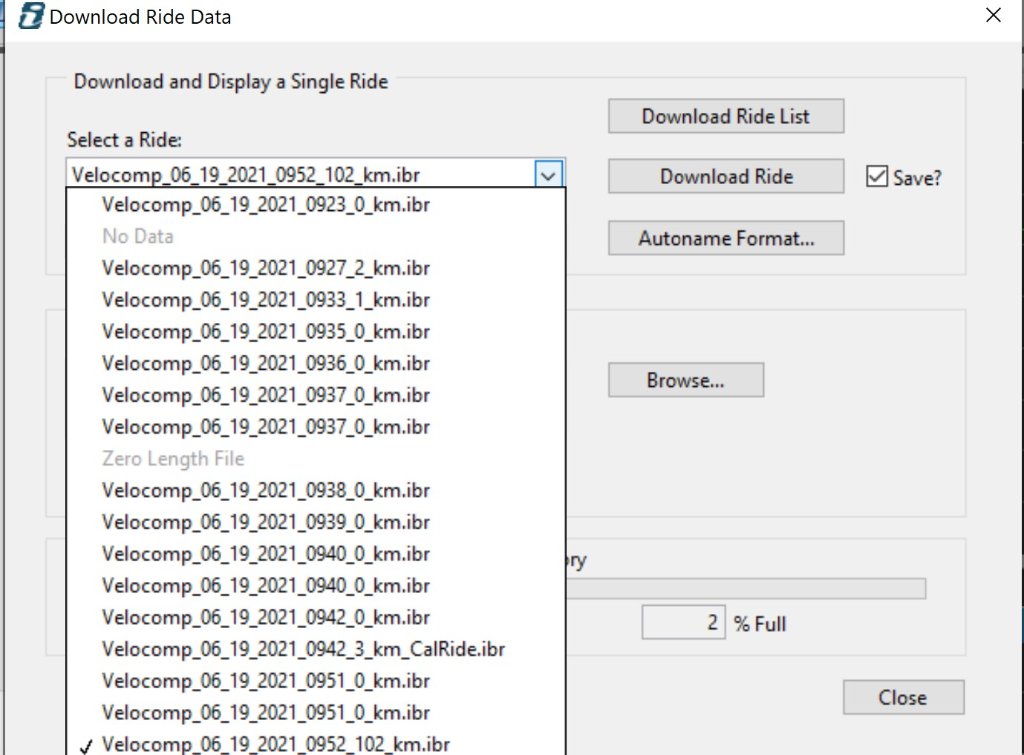Viewport: 1024px width, 755px height.
Task: Select ride Velocomp_06_19_2021_0935_0_km.ibr
Action: pos(316,332)
